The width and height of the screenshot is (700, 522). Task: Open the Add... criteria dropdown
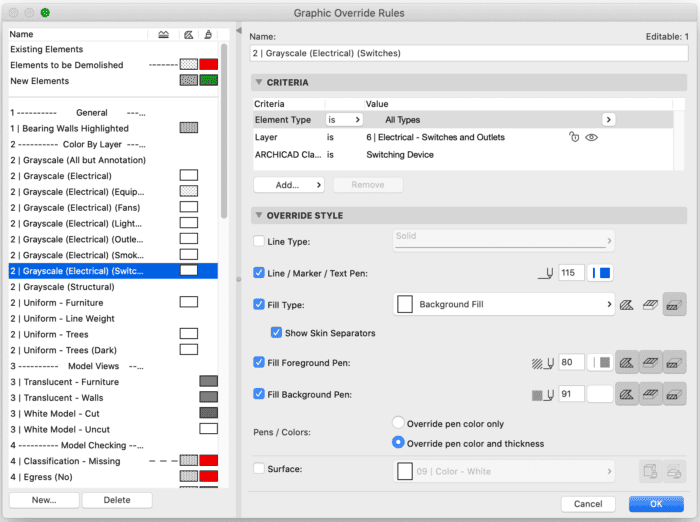(289, 185)
